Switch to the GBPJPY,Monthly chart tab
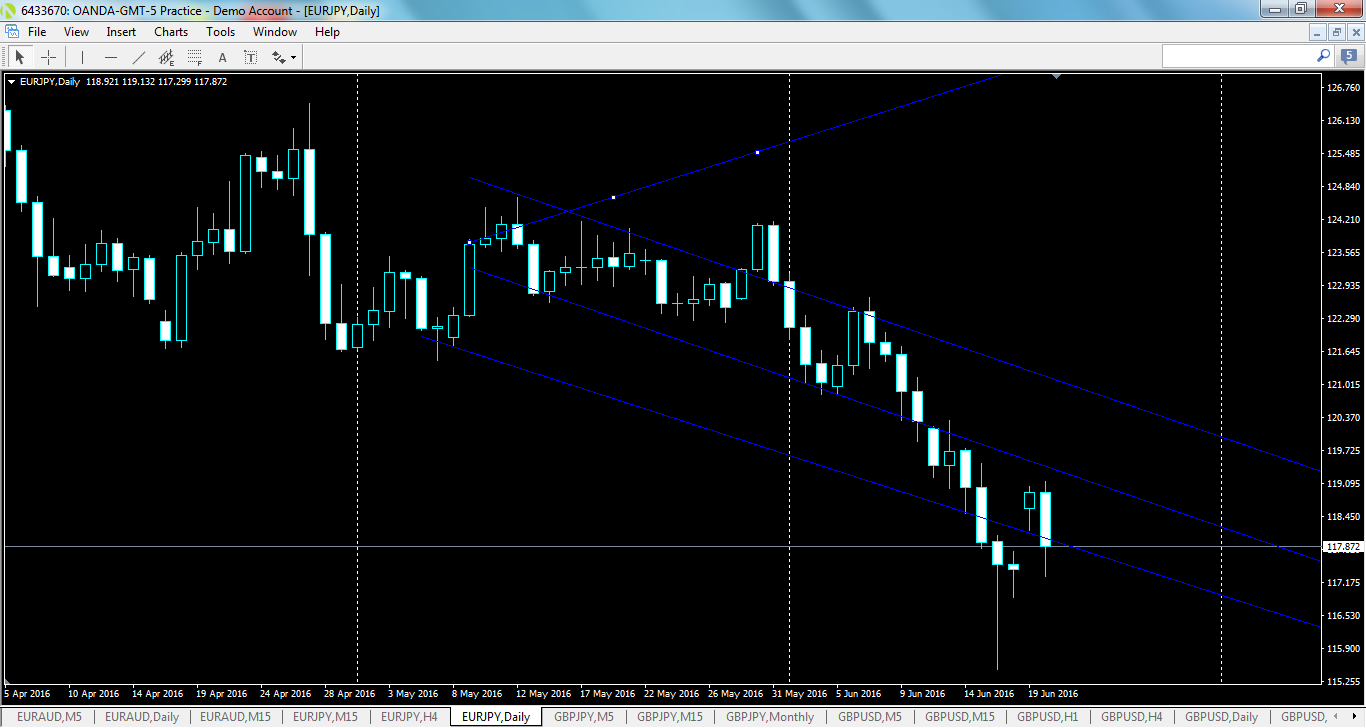Image resolution: width=1366 pixels, height=728 pixels. tap(769, 717)
